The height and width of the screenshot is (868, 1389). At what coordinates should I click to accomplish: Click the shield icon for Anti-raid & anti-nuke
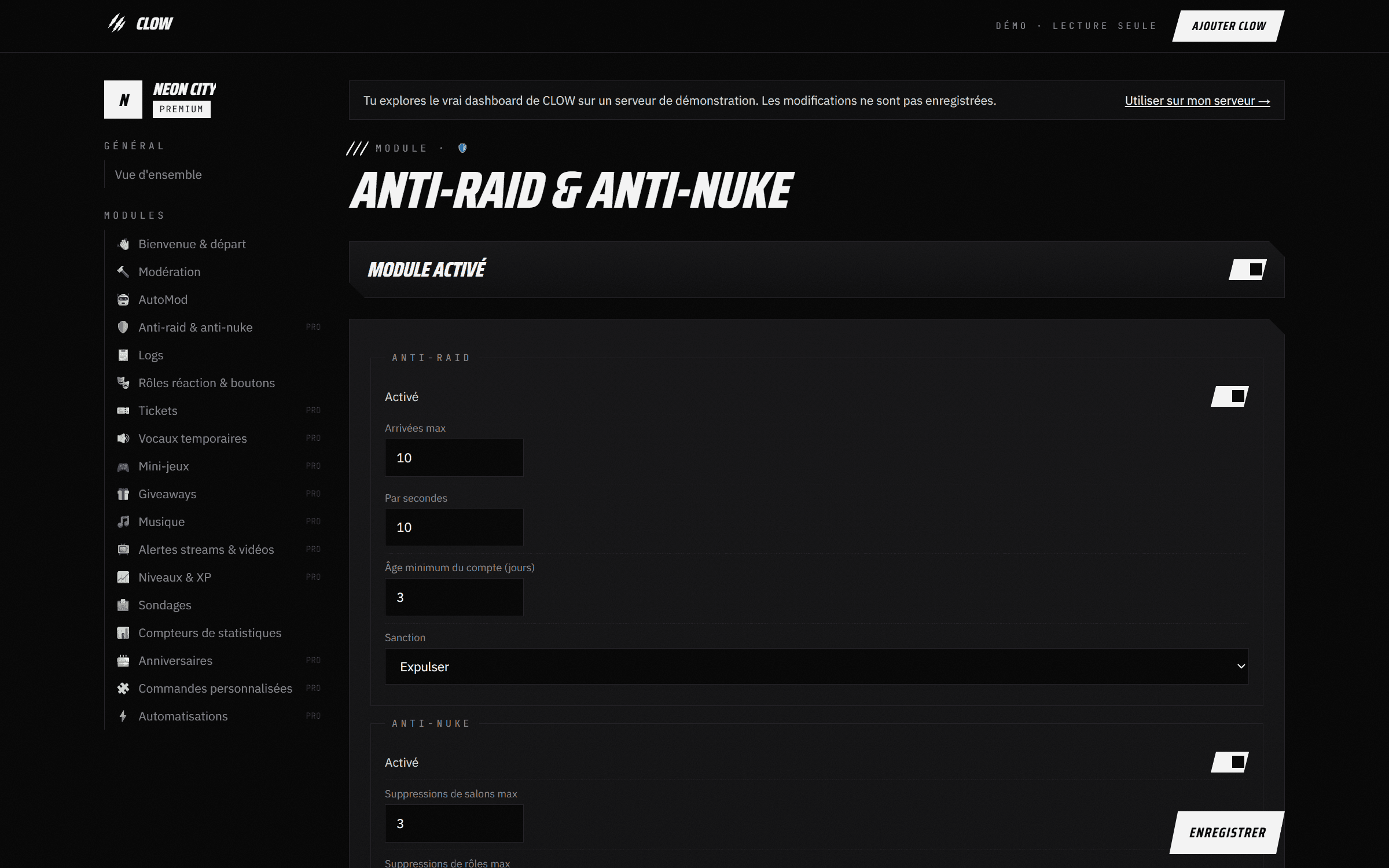coord(123,328)
